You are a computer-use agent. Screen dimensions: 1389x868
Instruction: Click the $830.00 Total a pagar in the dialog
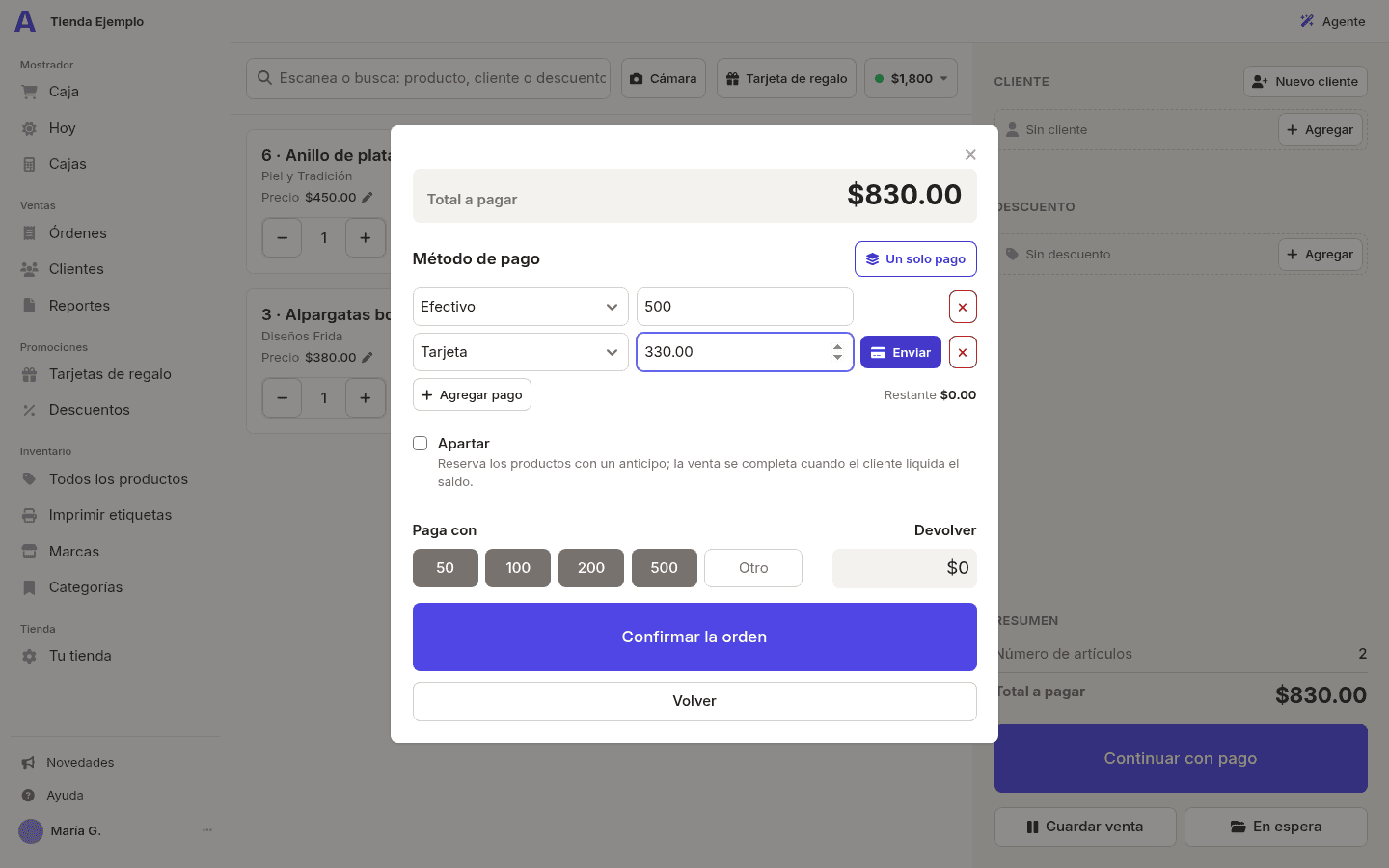tap(904, 194)
